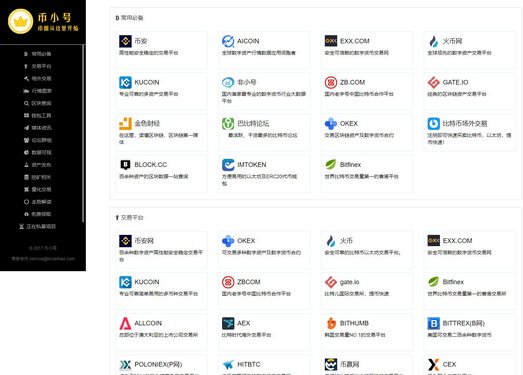This screenshot has width=523, height=375.
Task: Go to 资产发布 in the sidebar
Action: [x=37, y=165]
